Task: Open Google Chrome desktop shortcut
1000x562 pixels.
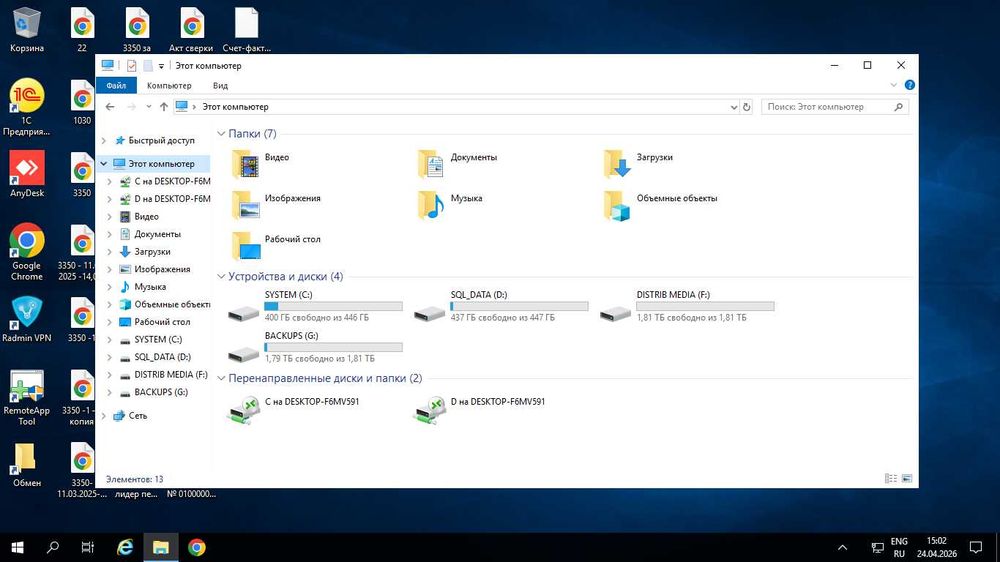Action: coord(27,252)
